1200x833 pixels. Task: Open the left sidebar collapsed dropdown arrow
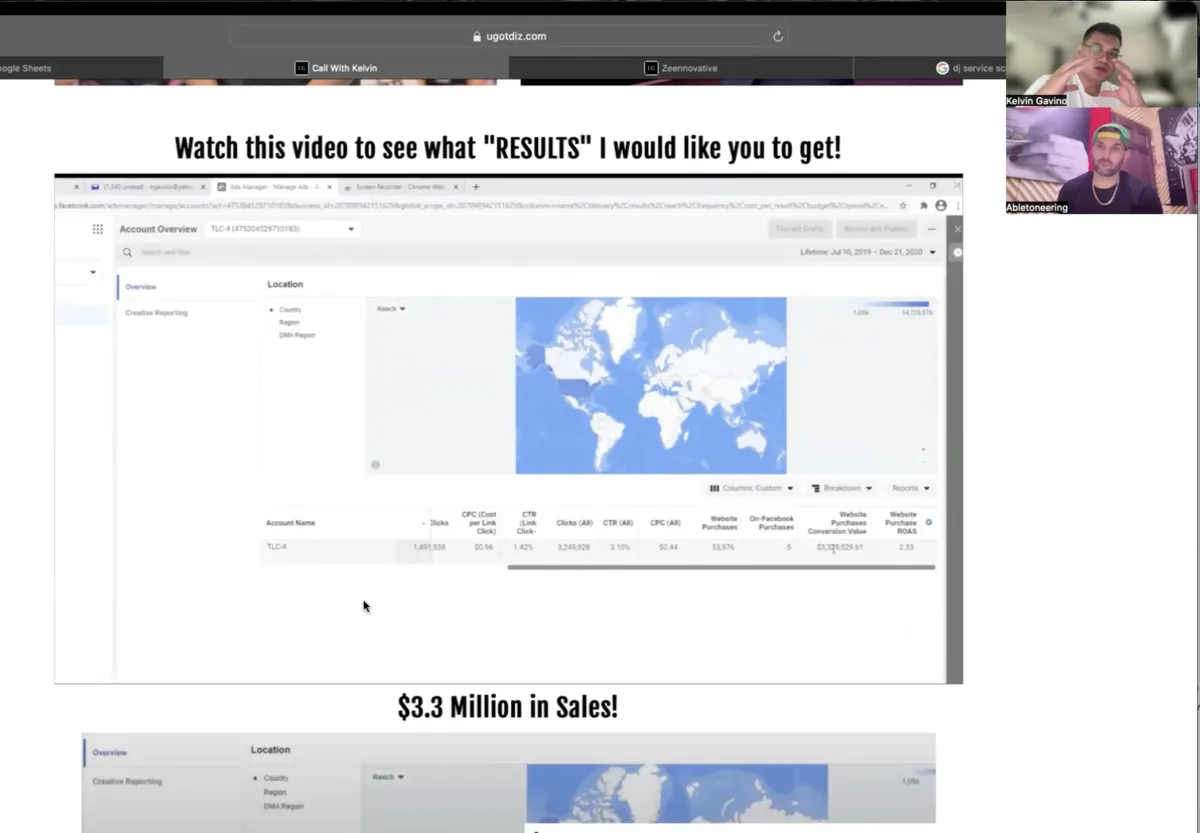[x=93, y=272]
